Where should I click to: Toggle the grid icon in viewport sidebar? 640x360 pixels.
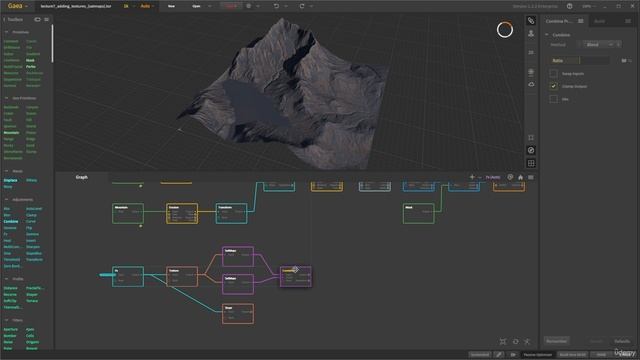pos(531,163)
